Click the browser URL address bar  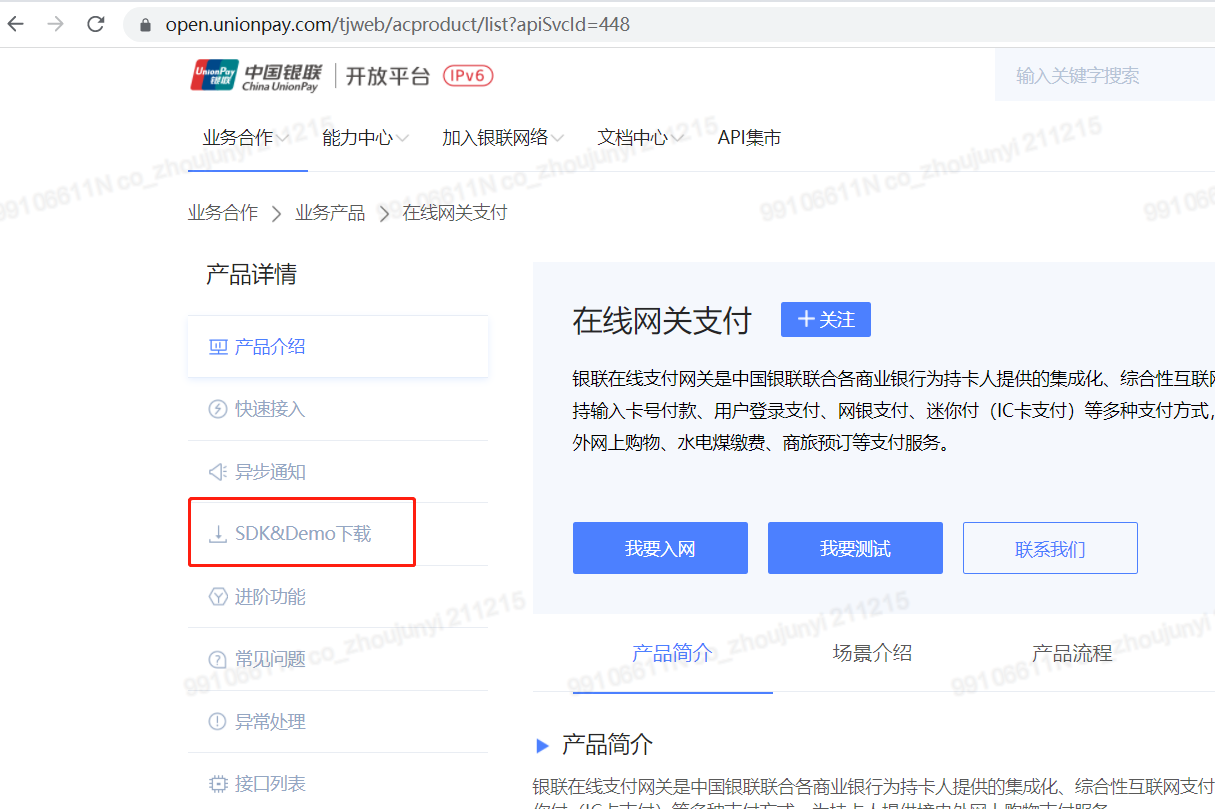point(670,24)
